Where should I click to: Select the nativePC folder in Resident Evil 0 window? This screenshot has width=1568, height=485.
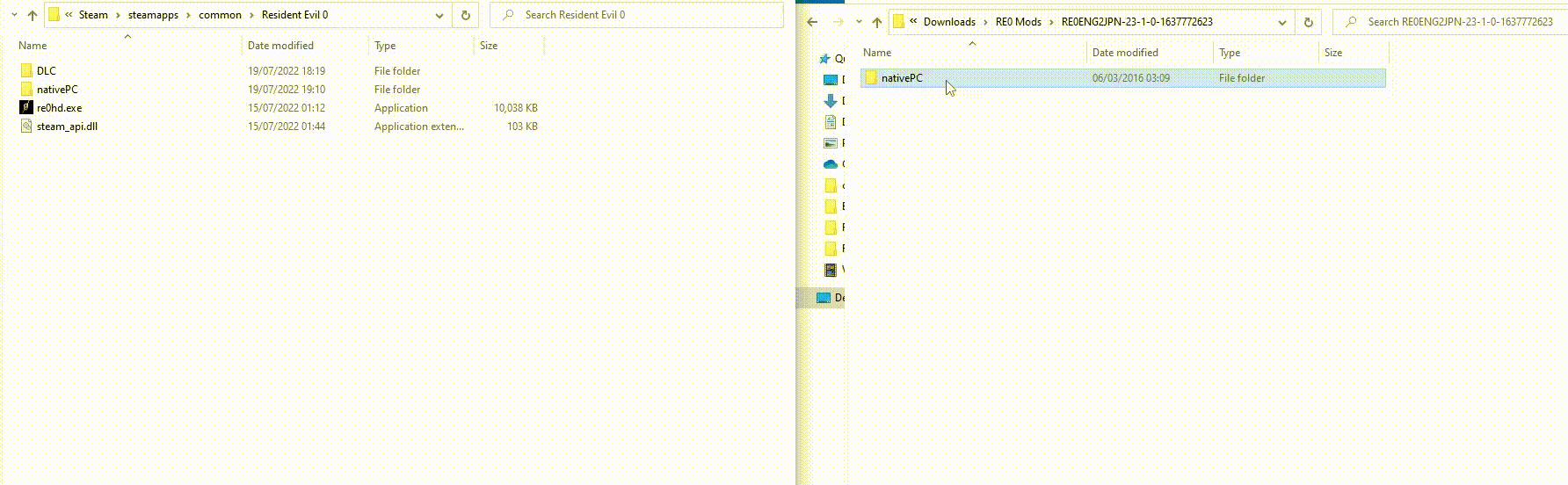click(x=57, y=90)
